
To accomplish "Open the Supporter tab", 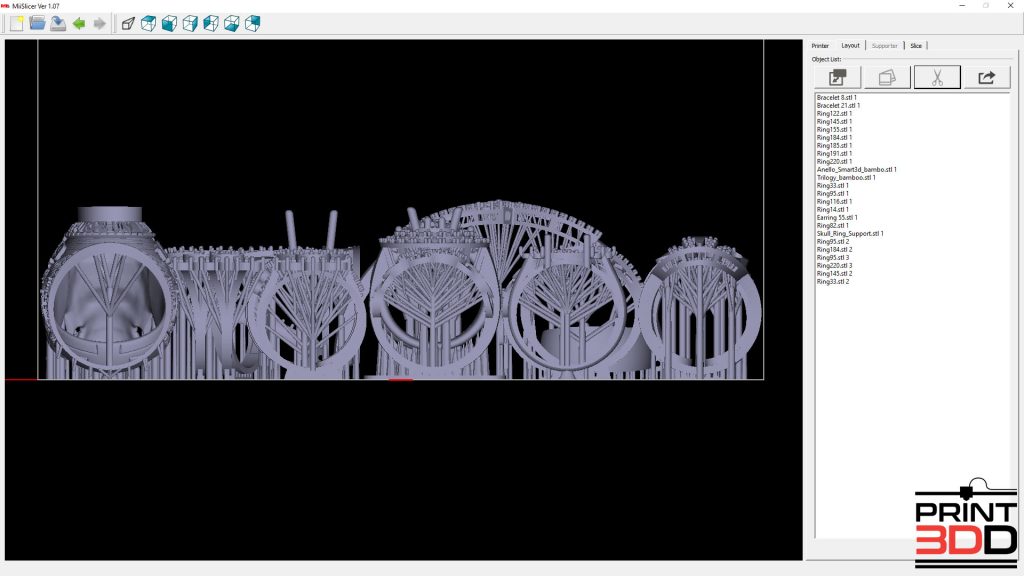I will (x=884, y=46).
